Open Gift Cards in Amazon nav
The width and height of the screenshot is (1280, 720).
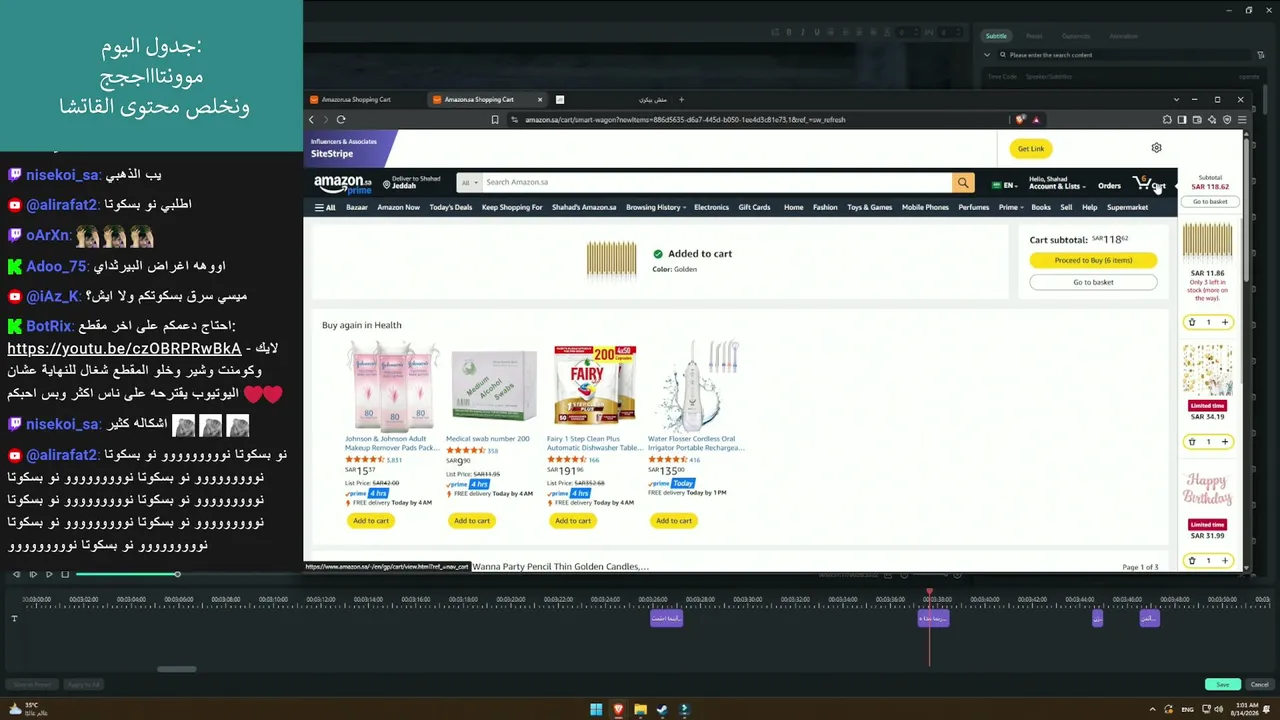tap(754, 207)
